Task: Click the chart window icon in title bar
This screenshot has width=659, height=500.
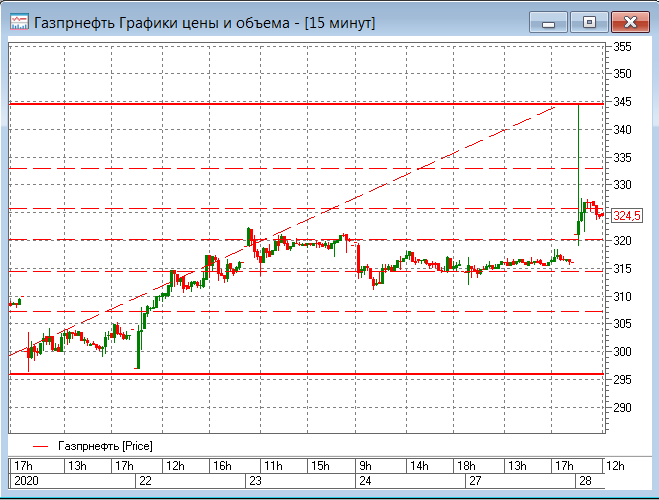Action: tap(19, 21)
